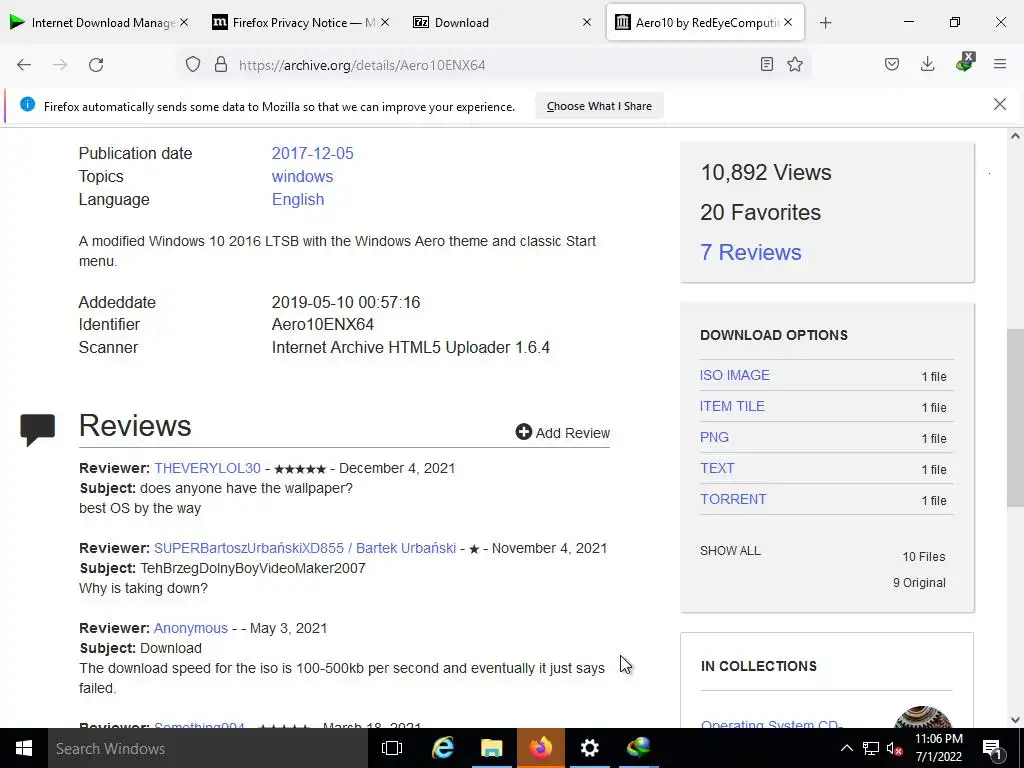Click the IDM extension icon in toolbar
The height and width of the screenshot is (768, 1024).
click(x=965, y=63)
